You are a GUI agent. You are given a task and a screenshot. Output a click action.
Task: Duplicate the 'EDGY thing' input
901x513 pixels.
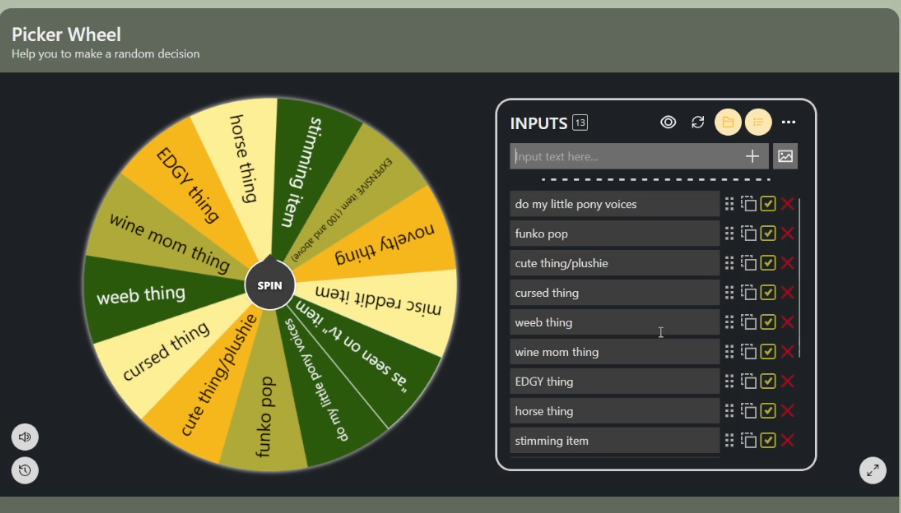tap(748, 382)
